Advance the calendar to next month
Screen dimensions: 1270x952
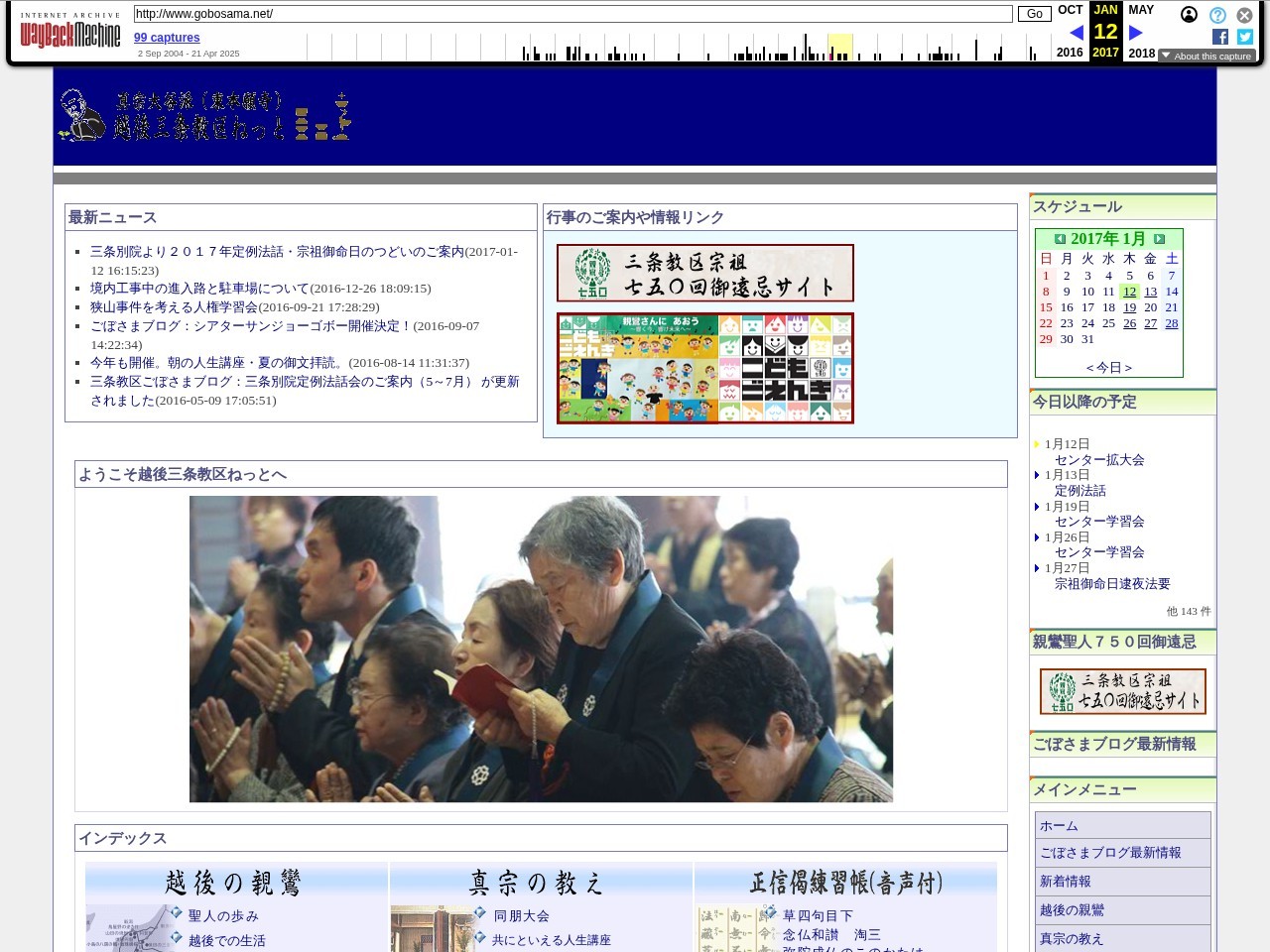coord(1159,239)
